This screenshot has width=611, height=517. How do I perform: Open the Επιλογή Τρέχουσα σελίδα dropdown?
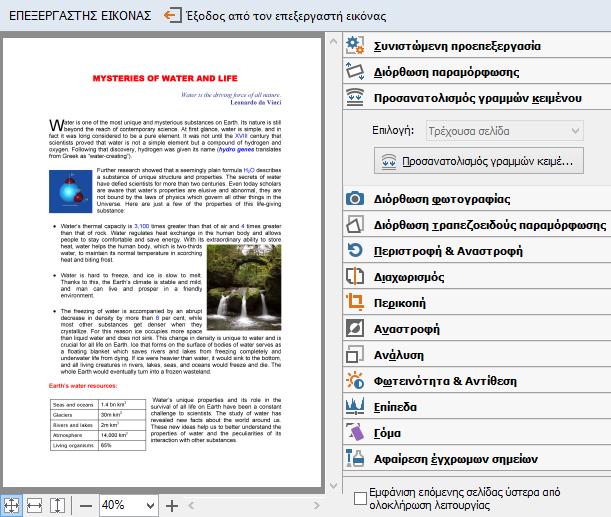pyautogui.click(x=505, y=131)
